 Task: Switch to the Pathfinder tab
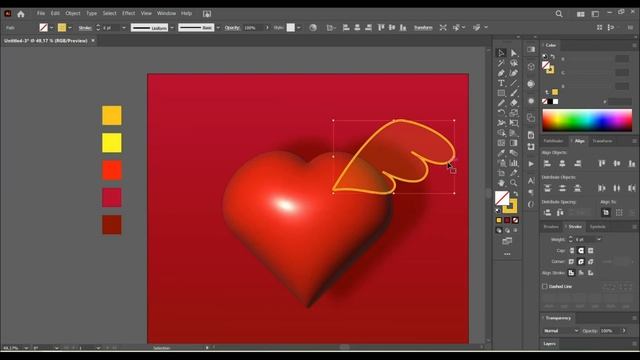click(554, 141)
